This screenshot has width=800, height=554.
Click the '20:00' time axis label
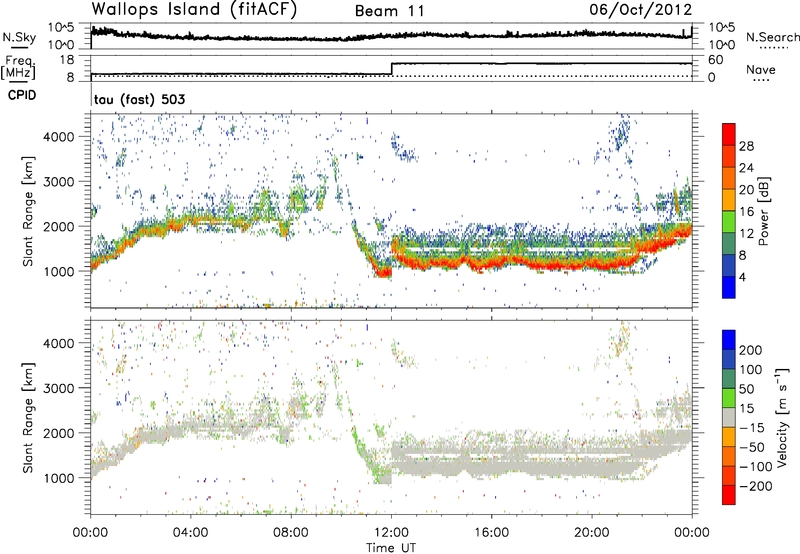592,533
